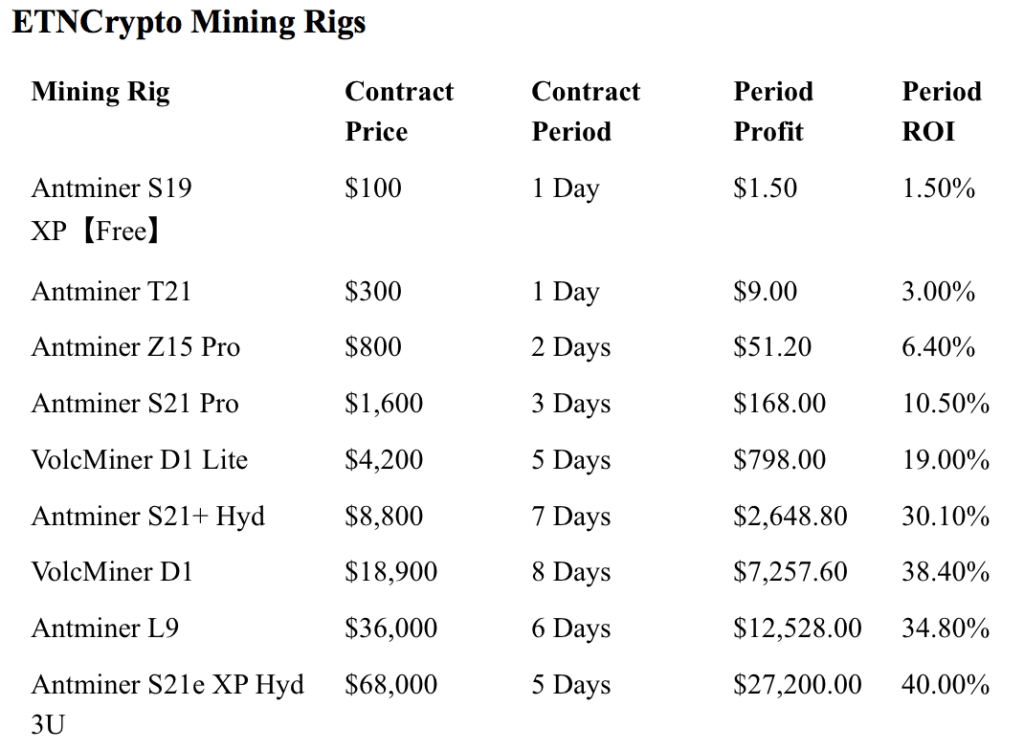Select the VolcMiner D1 Lite rig name
Image resolution: width=1024 pixels, height=750 pixels.
[x=139, y=460]
